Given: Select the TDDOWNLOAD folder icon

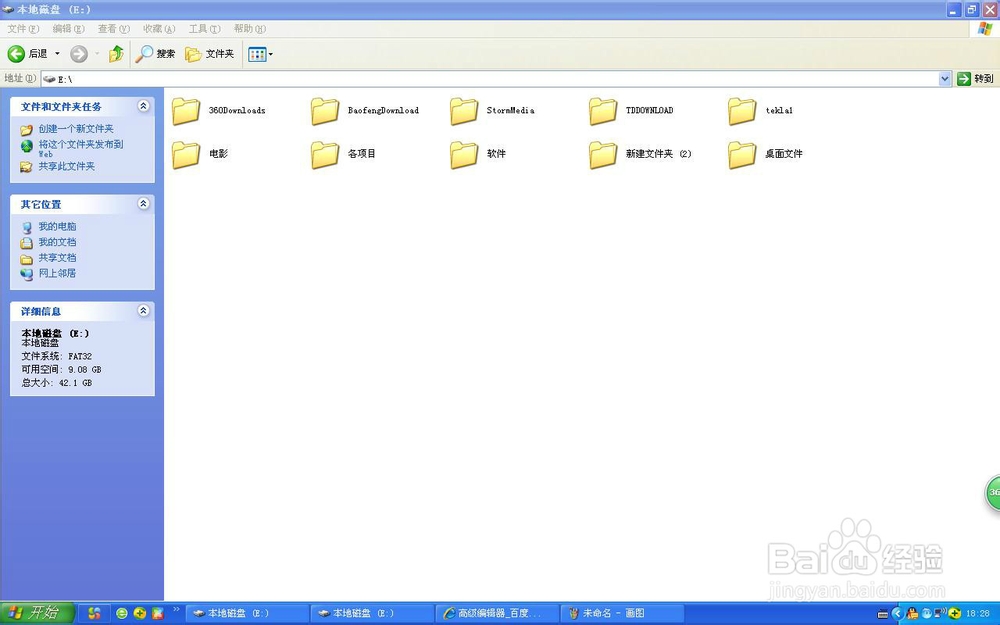Looking at the screenshot, I should (x=603, y=110).
